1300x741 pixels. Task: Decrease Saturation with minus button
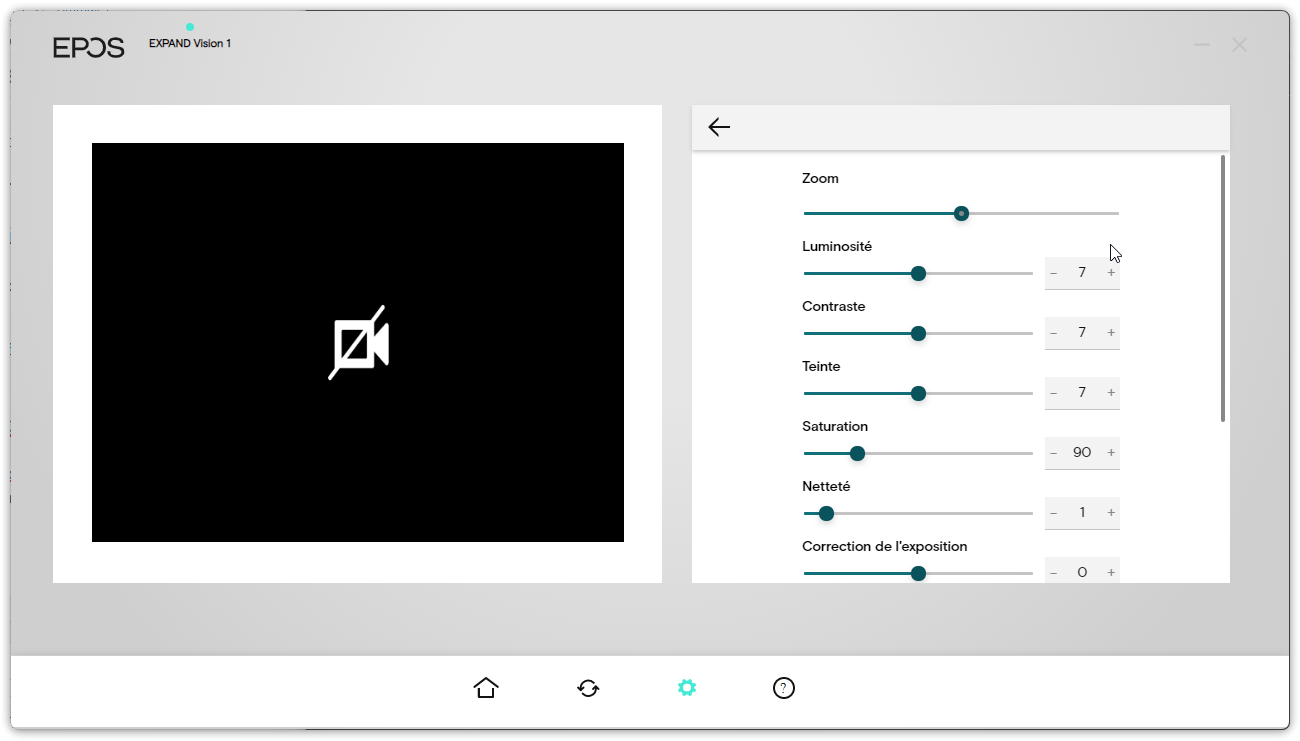1053,453
